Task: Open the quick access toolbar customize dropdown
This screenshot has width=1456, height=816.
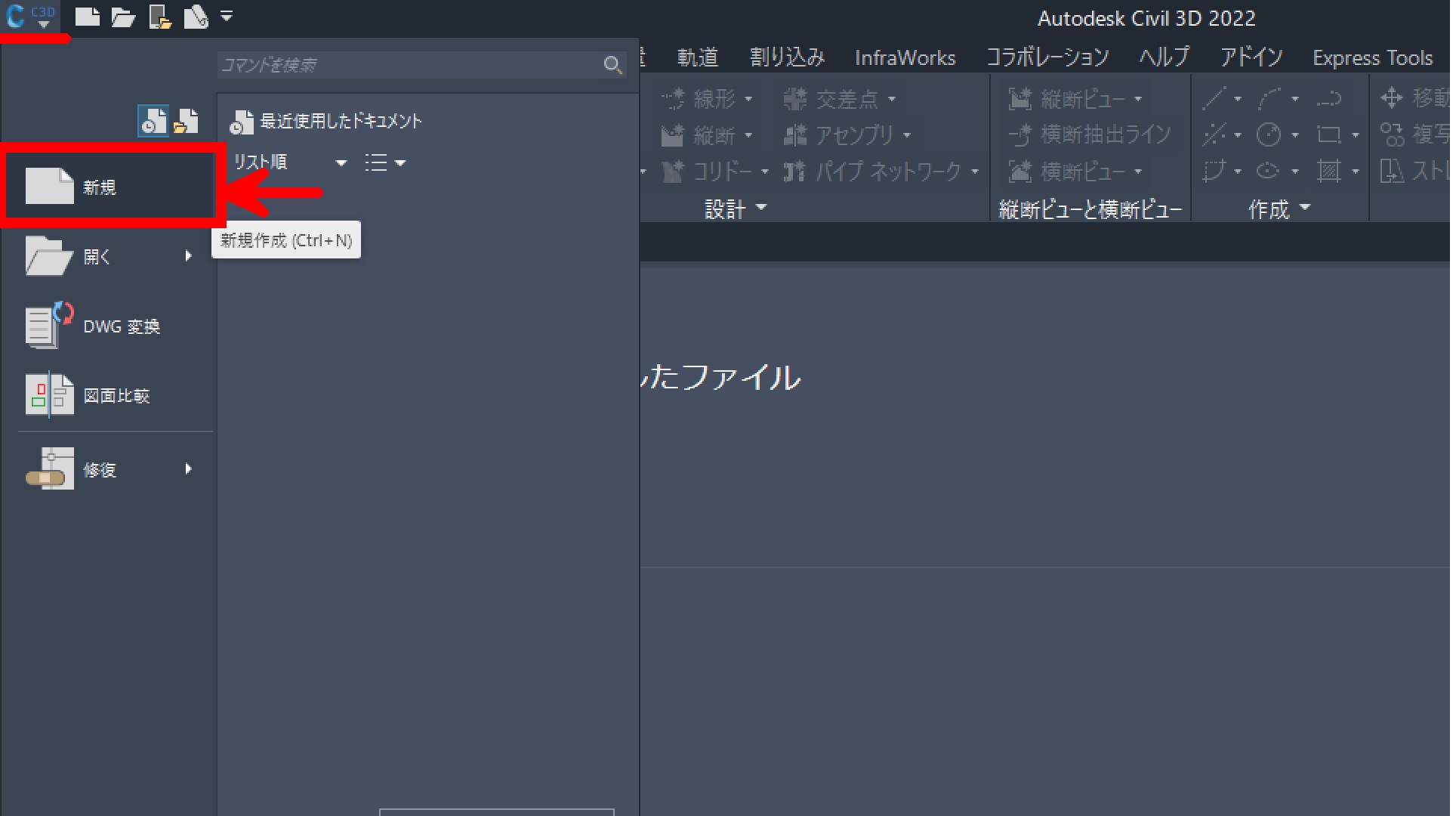Action: click(x=227, y=15)
